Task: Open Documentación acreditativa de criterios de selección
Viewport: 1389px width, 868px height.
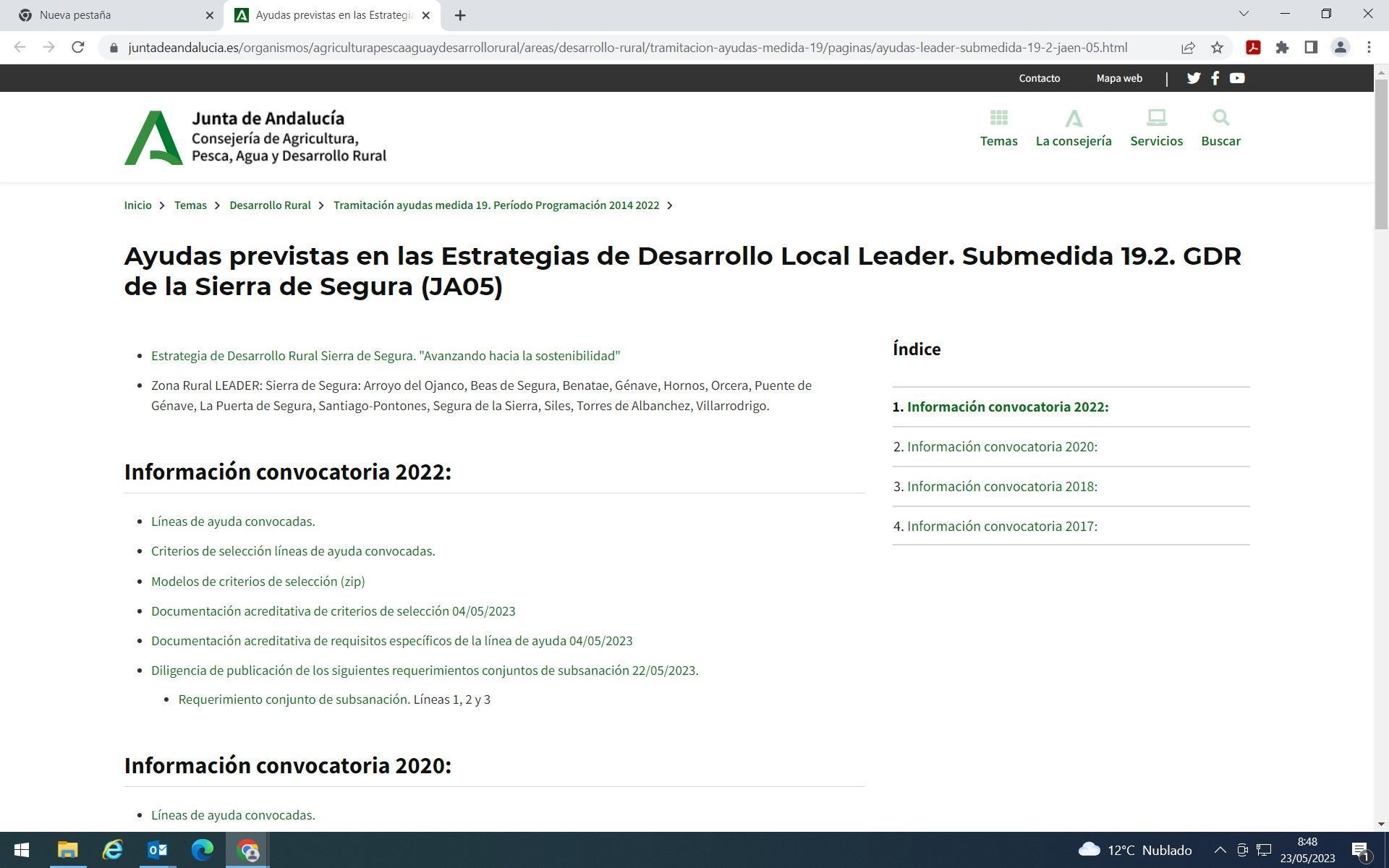Action: pyautogui.click(x=334, y=611)
